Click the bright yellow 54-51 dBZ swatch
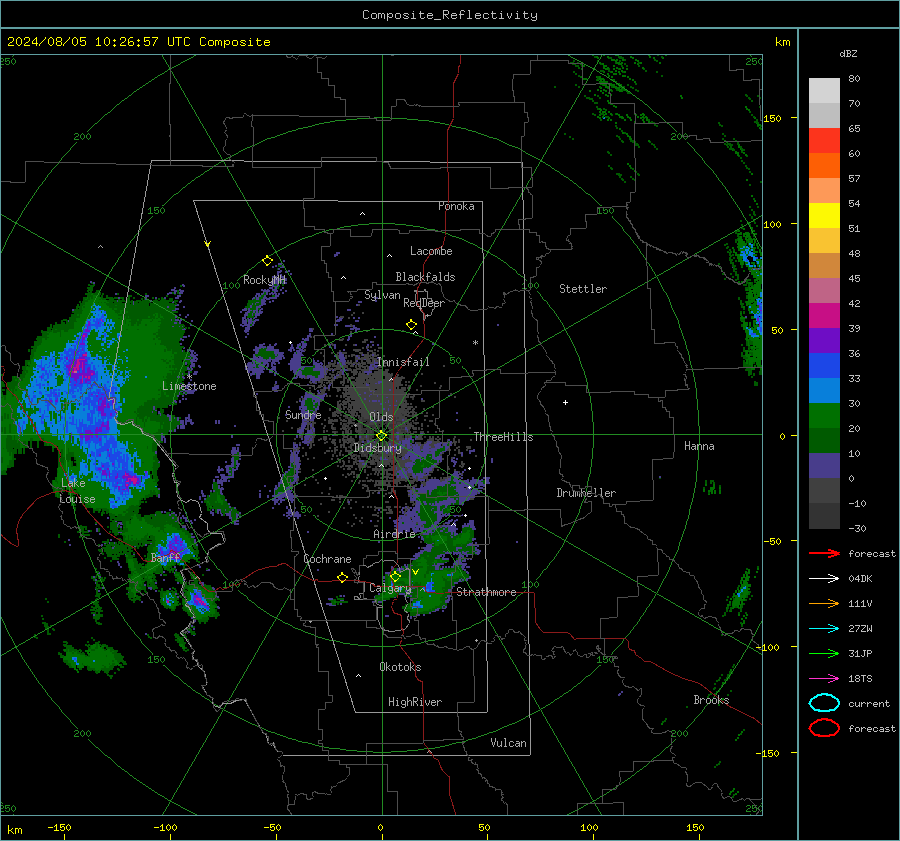 824,216
